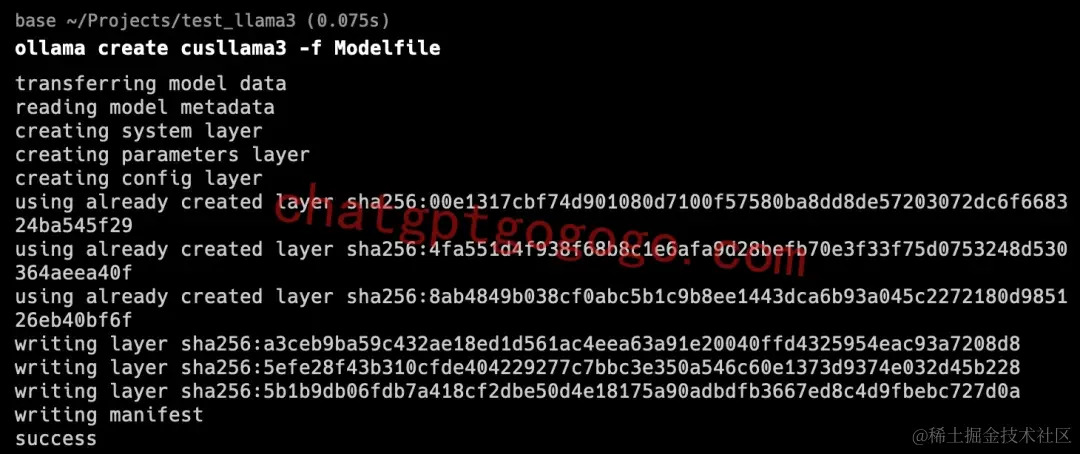Click the wrapped hash fragment 26eb40bf6f
Screen dimensions: 1080x454
coord(74,320)
